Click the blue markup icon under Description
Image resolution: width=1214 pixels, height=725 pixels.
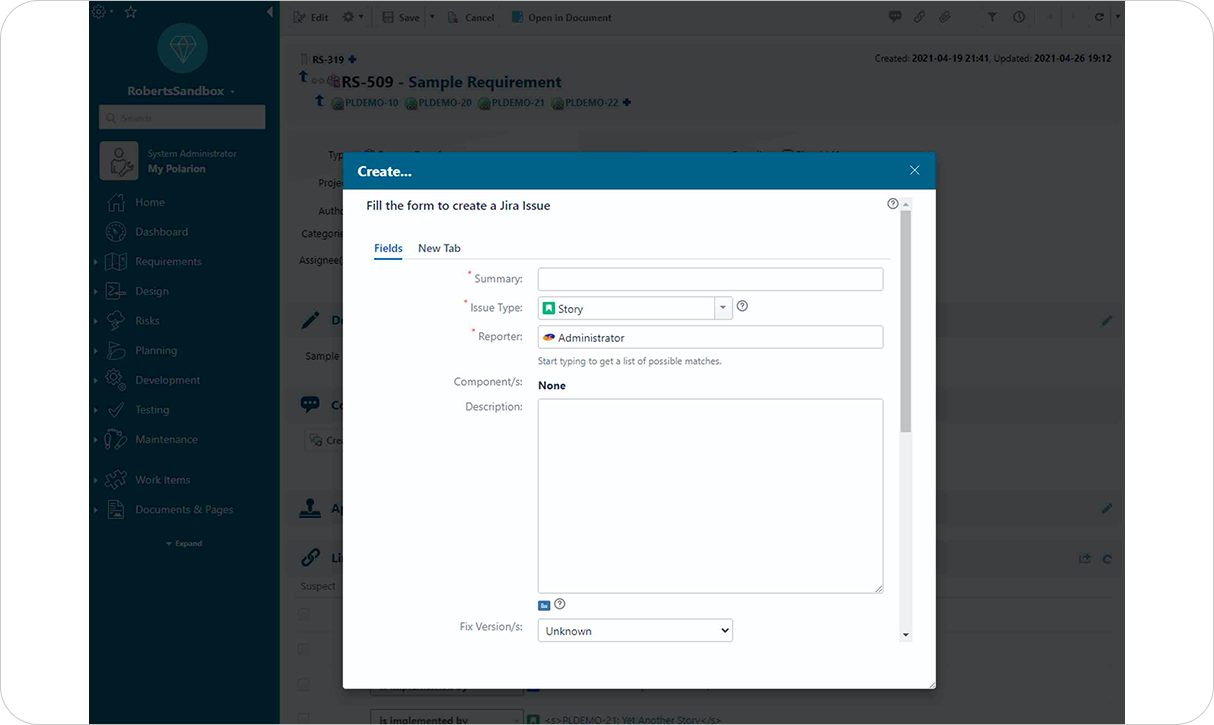(x=544, y=605)
